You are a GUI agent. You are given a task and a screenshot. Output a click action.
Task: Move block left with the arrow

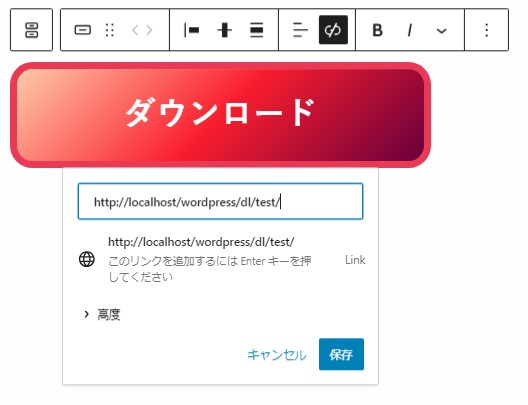coord(135,30)
